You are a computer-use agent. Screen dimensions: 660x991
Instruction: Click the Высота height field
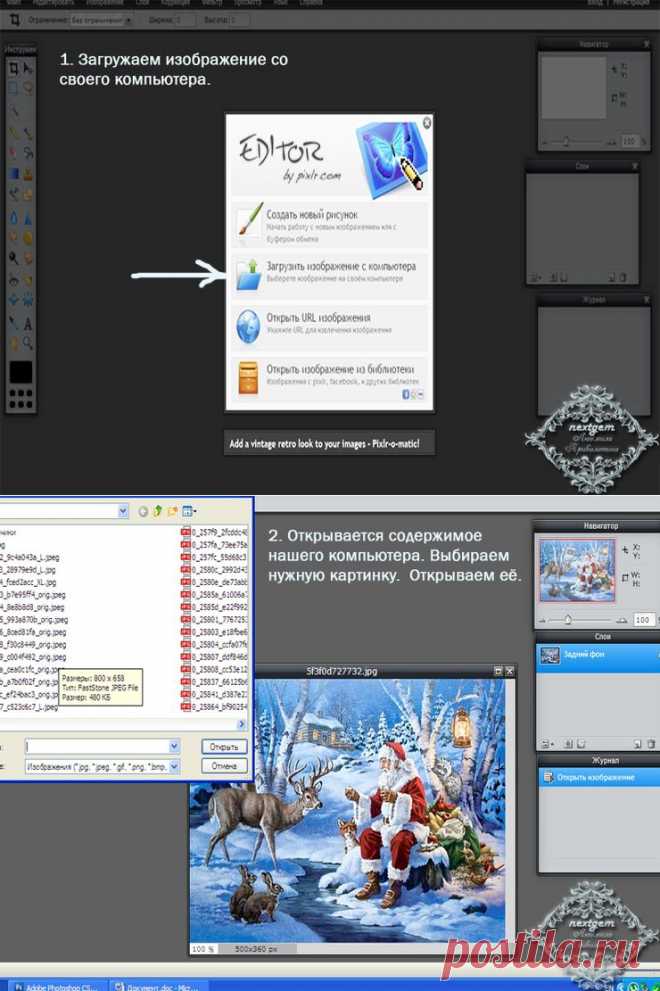pos(240,20)
